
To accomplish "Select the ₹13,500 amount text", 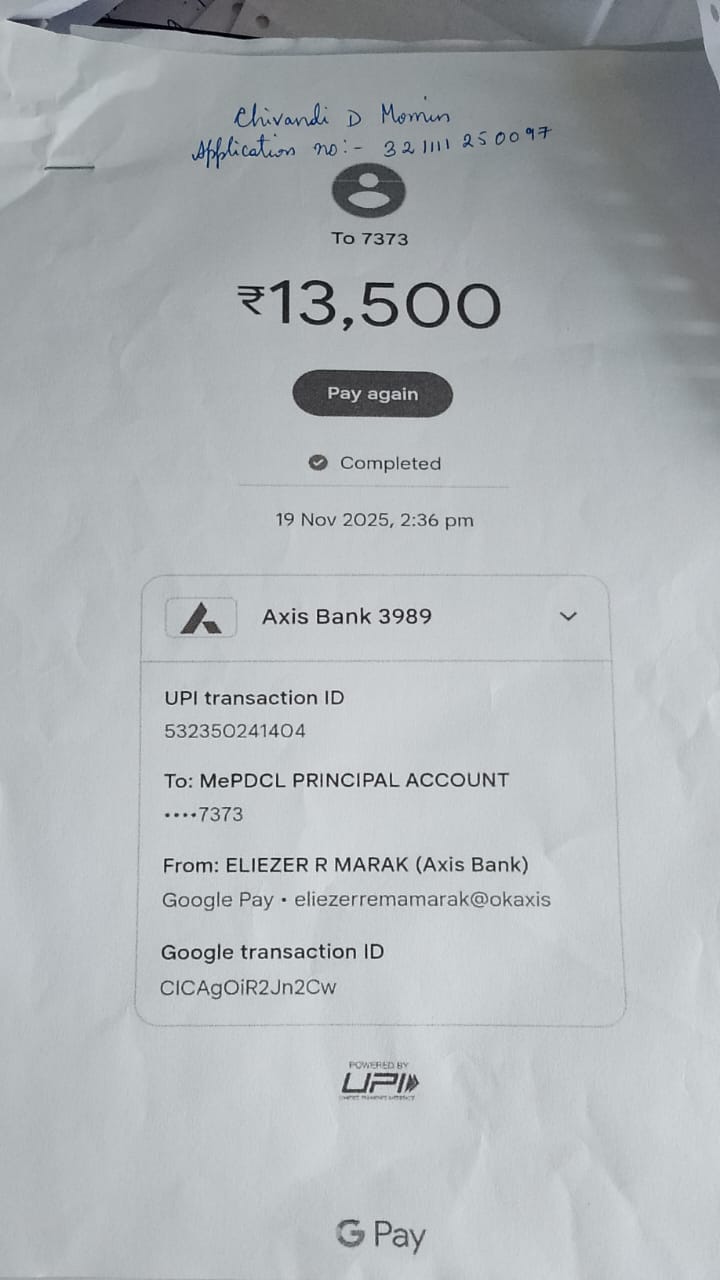I will coord(369,305).
